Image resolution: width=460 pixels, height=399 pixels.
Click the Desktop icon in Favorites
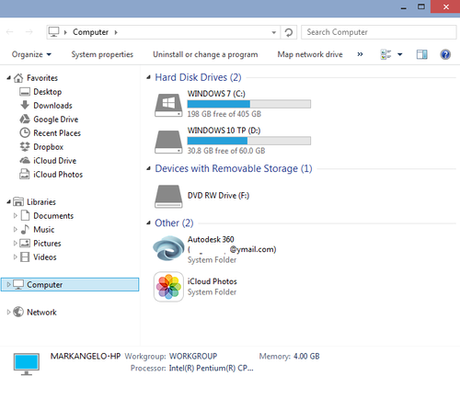tap(25, 92)
